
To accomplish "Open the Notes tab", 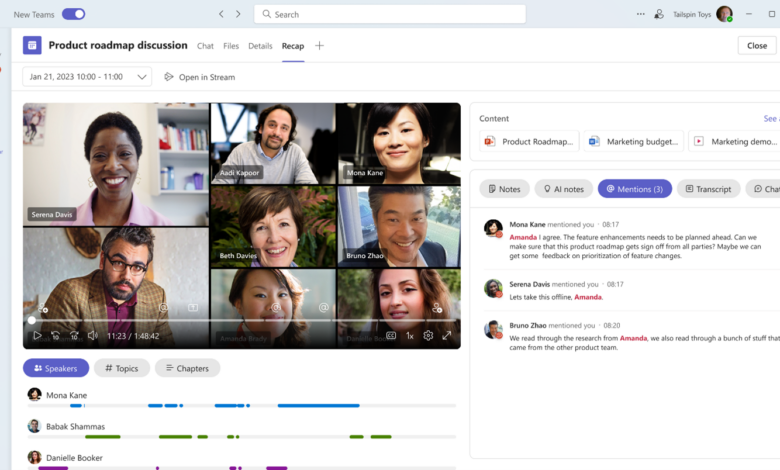I will coord(504,189).
